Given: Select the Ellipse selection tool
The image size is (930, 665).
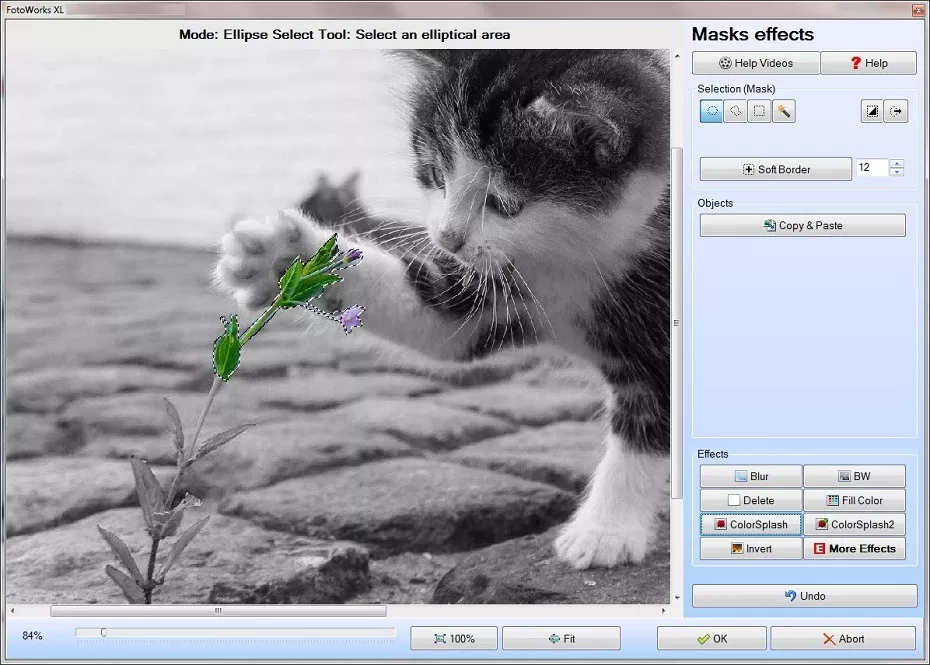Looking at the screenshot, I should tap(711, 112).
